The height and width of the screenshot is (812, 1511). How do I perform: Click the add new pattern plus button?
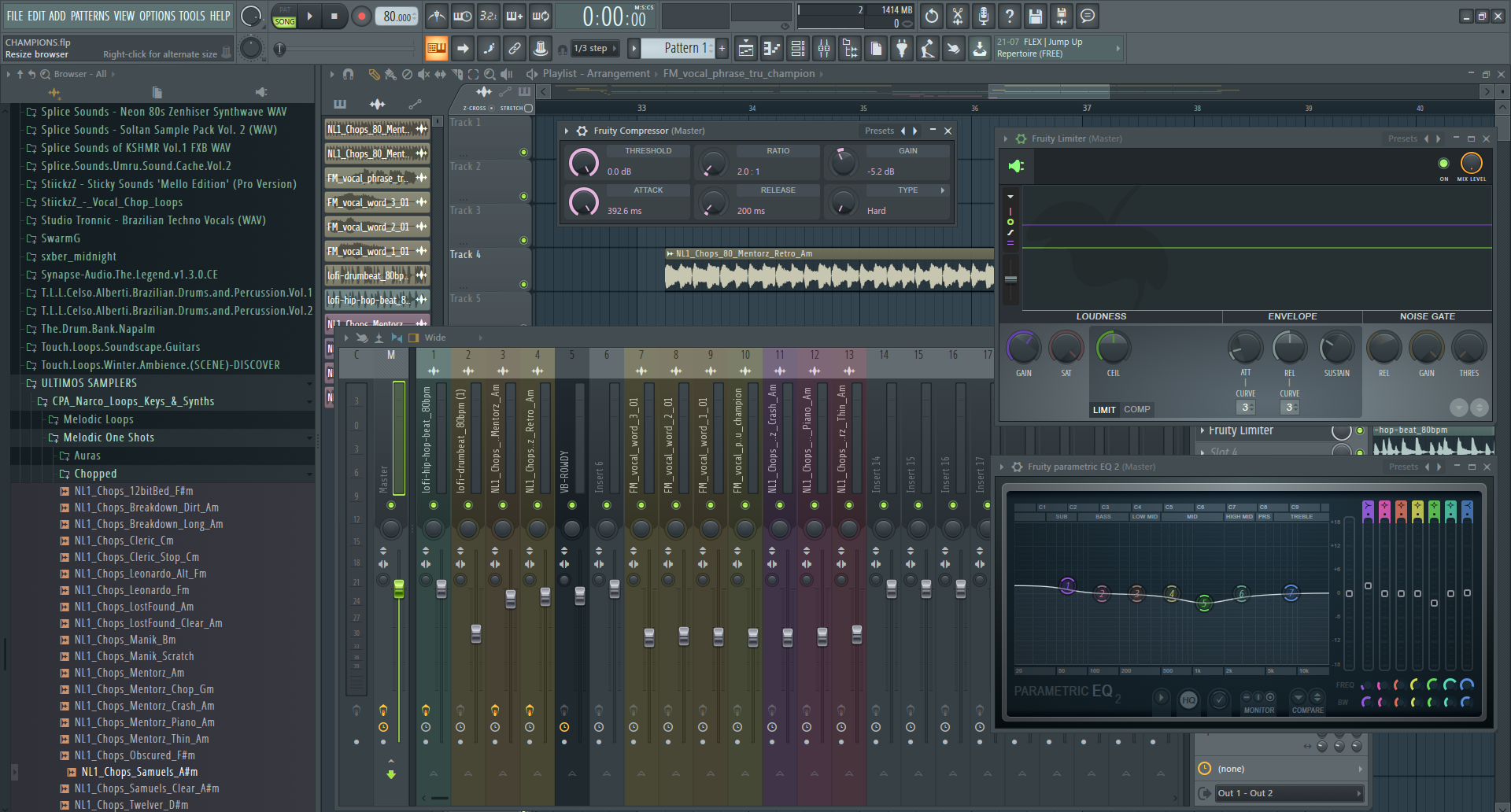click(722, 49)
